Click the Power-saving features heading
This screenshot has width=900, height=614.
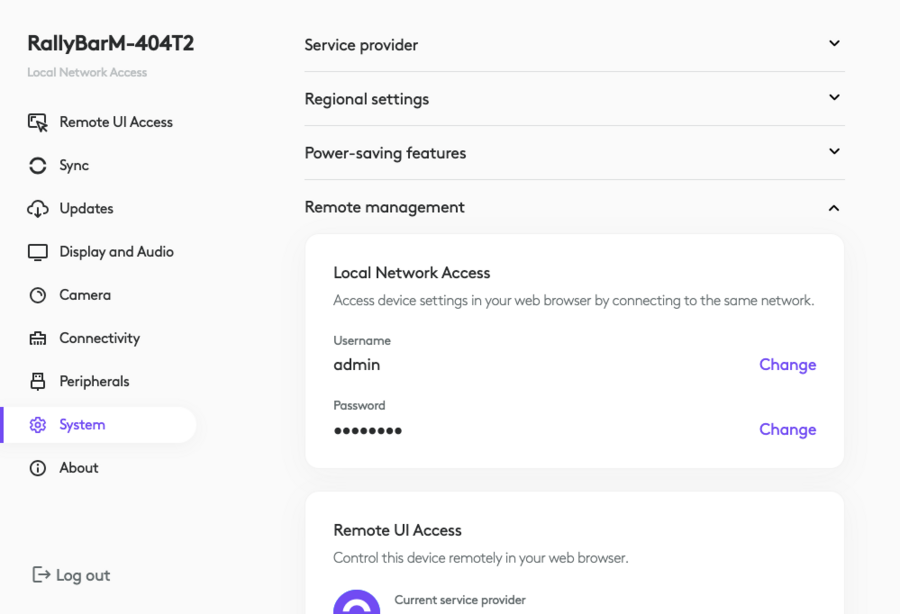coord(385,153)
